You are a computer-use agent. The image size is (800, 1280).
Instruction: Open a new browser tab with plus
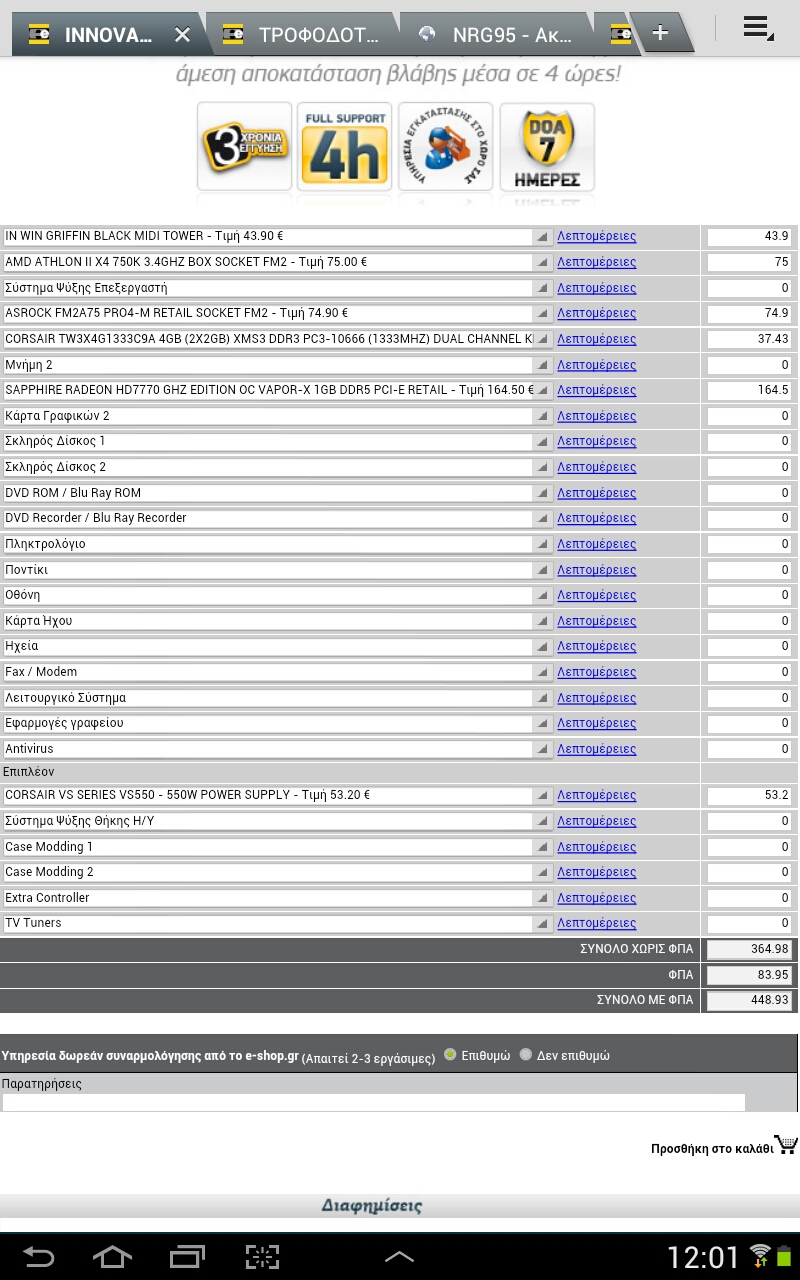660,34
